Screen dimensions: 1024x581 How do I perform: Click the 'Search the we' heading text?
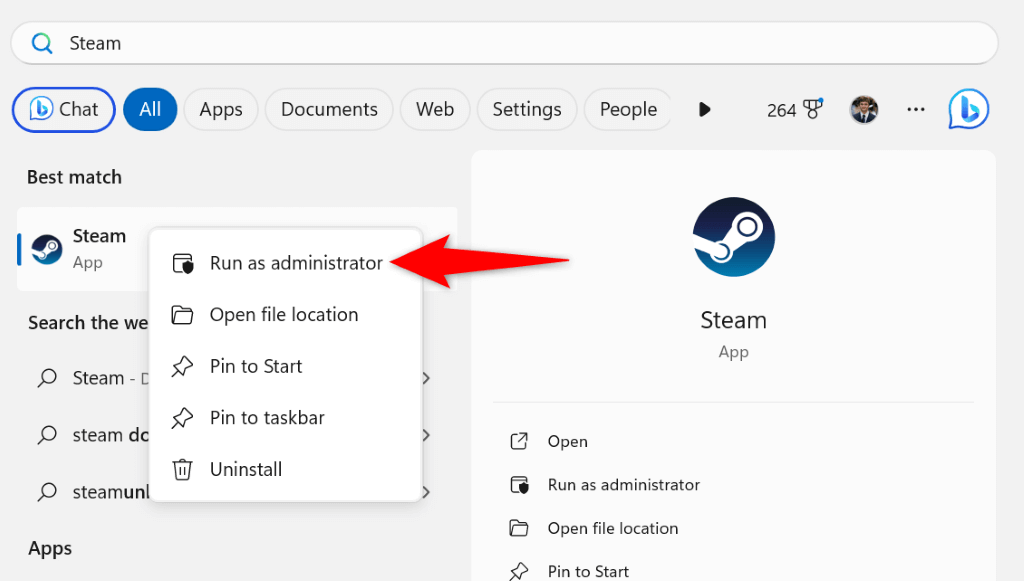(88, 322)
